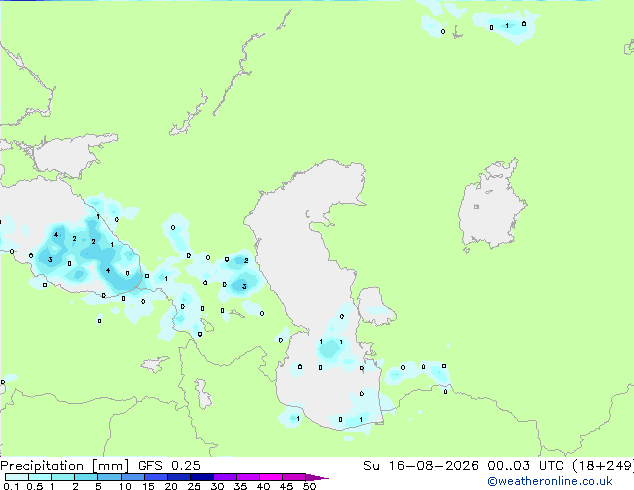Pick the 40–45 mm magenta legend swatch
This screenshot has width=634, height=490.
pyautogui.click(x=271, y=477)
